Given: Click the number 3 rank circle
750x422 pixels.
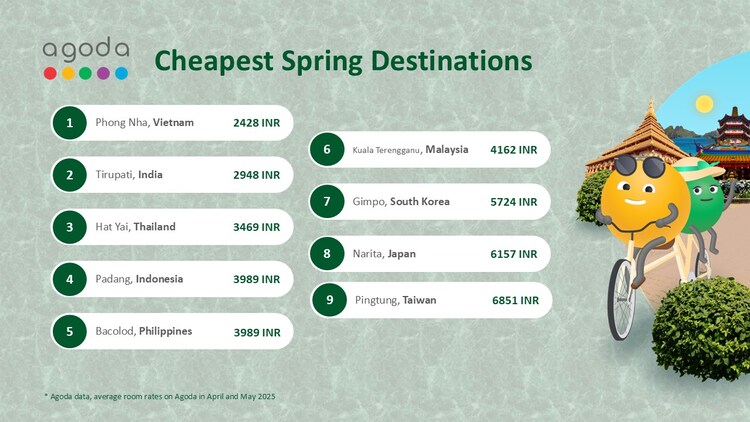Looking at the screenshot, I should tap(70, 227).
